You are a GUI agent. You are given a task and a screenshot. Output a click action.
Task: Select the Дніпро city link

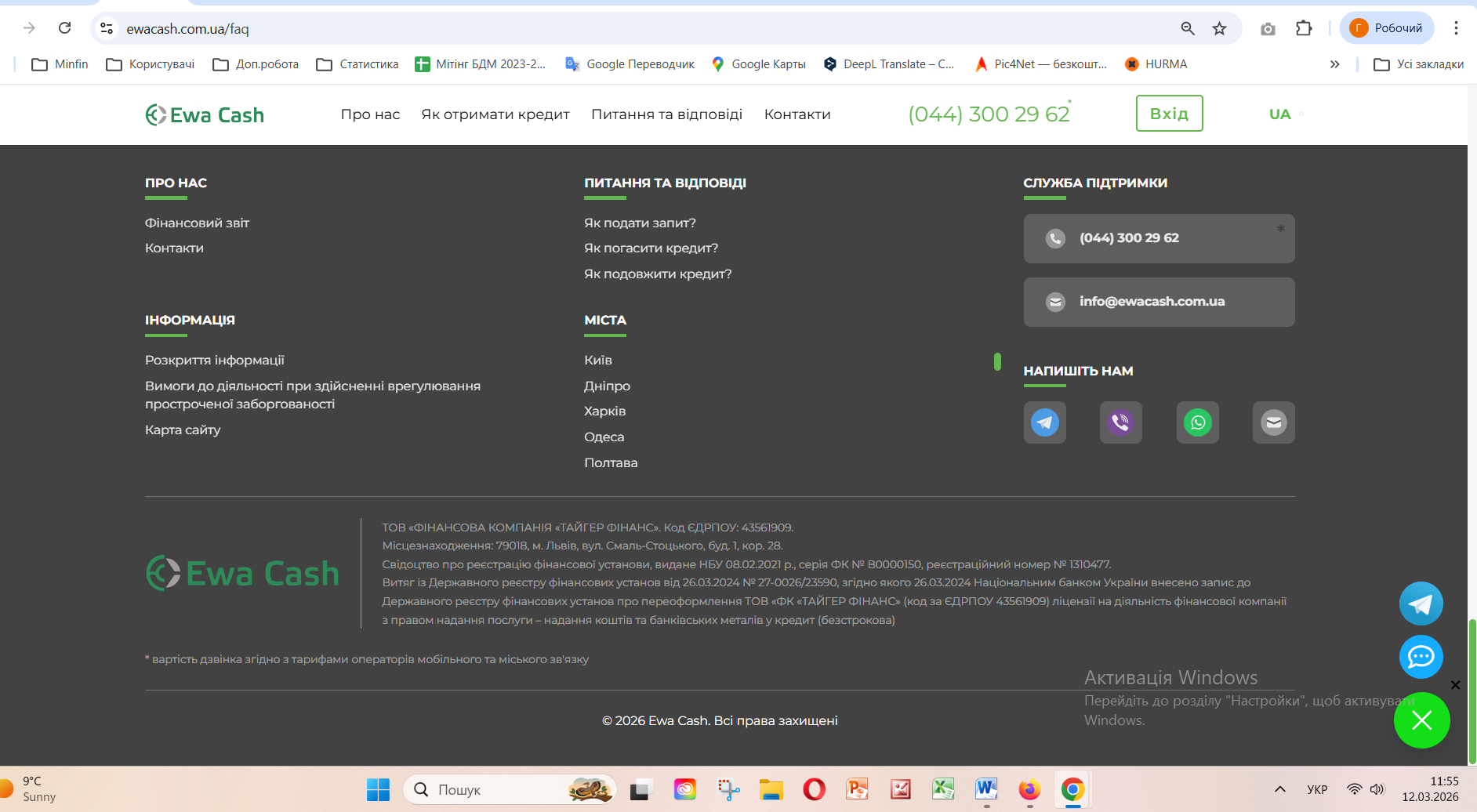pos(607,386)
